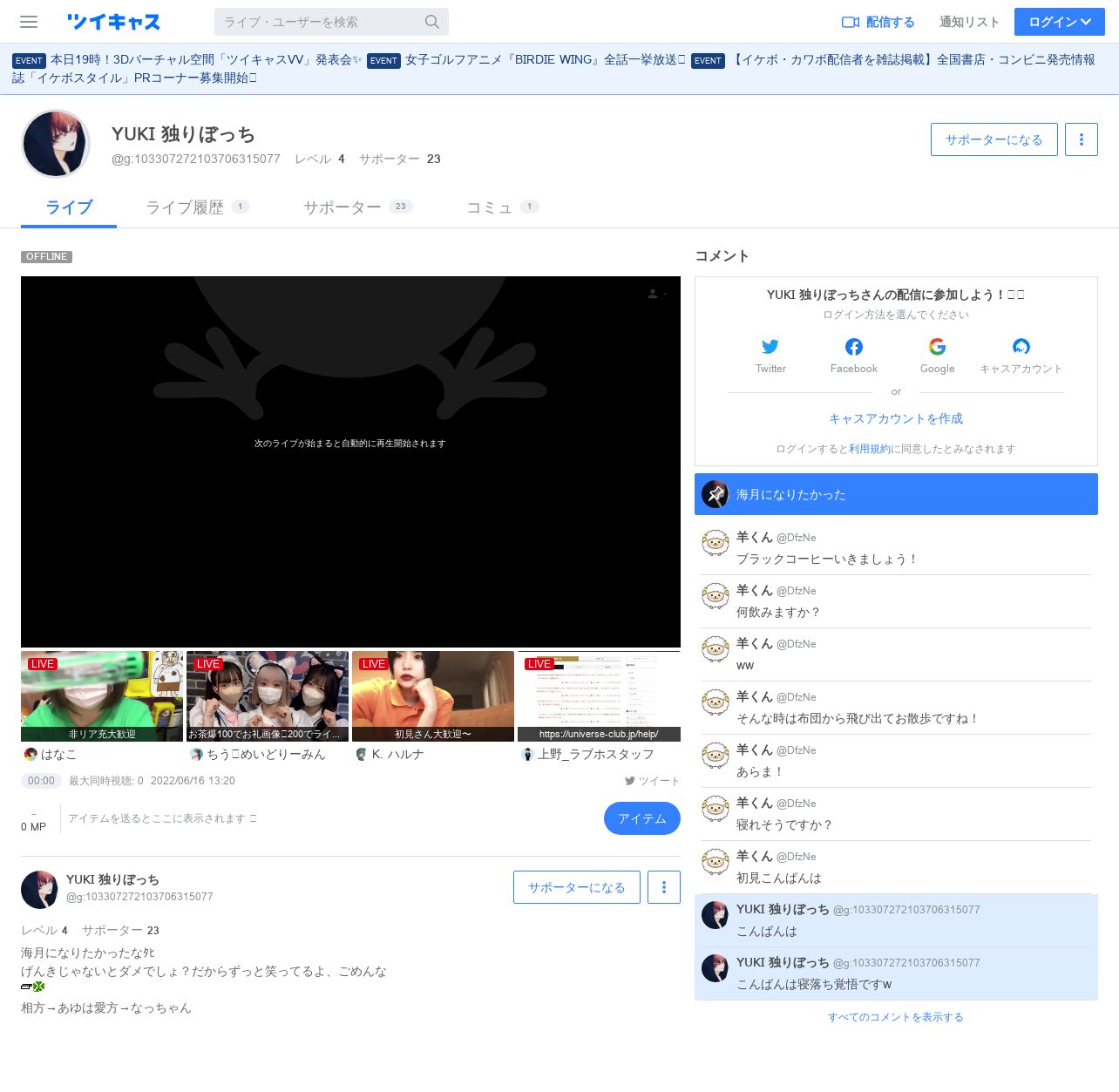Click the 00:00 duration badge

tap(41, 781)
